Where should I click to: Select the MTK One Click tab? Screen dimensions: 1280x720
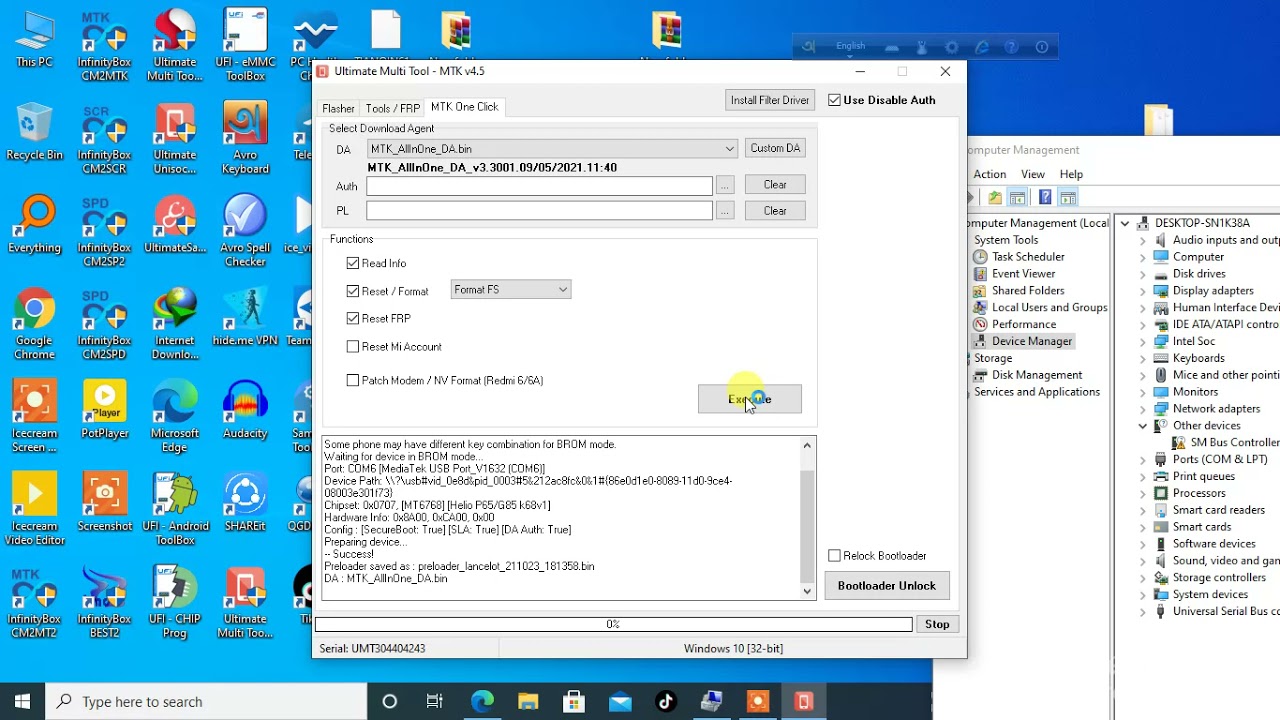(464, 107)
